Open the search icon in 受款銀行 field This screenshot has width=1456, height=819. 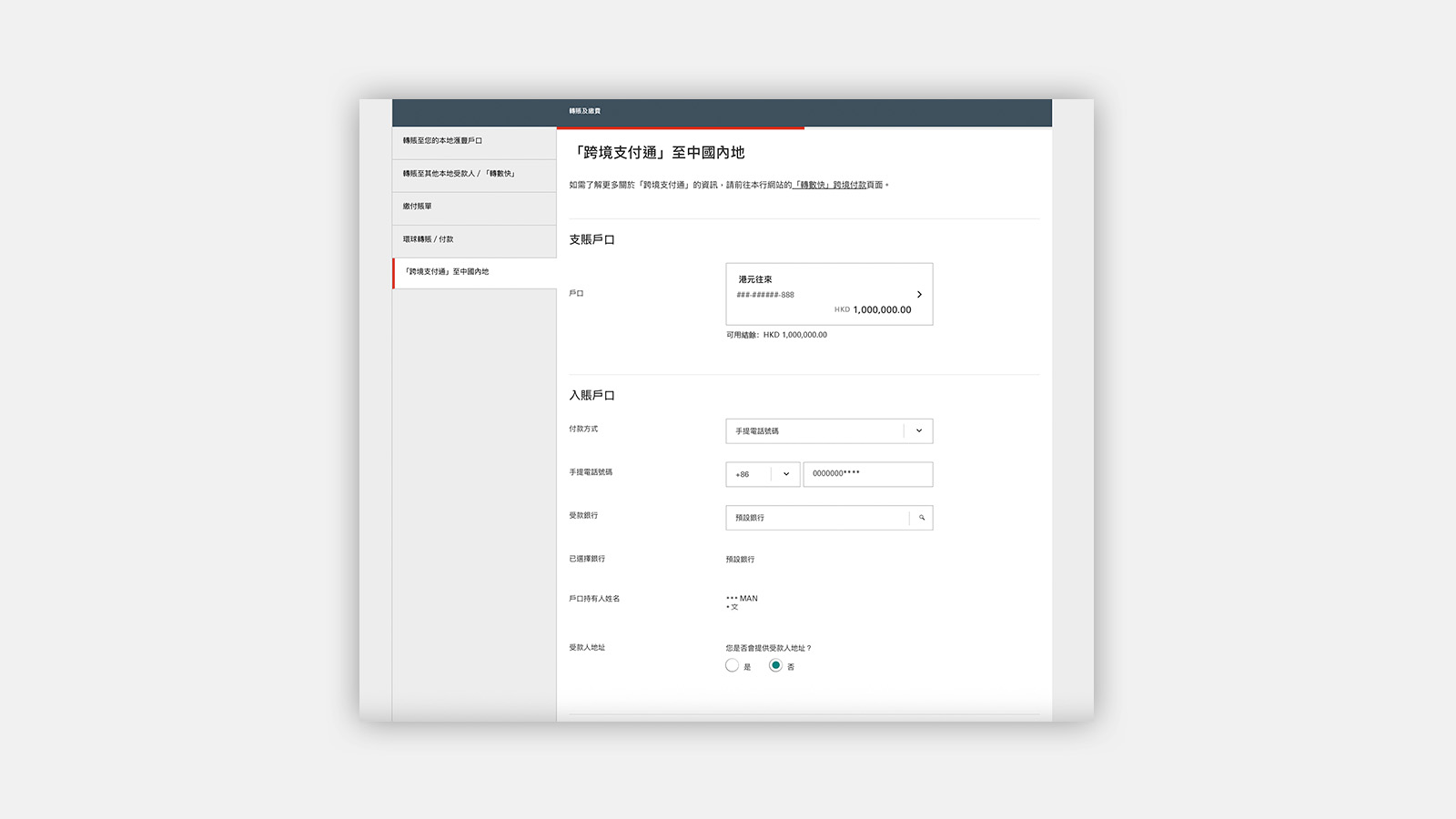(x=921, y=518)
